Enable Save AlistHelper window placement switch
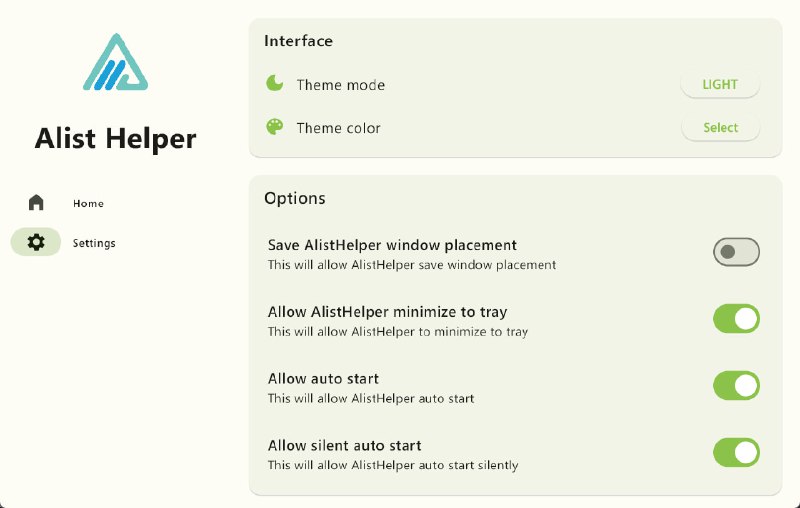Image resolution: width=800 pixels, height=508 pixels. pos(736,252)
